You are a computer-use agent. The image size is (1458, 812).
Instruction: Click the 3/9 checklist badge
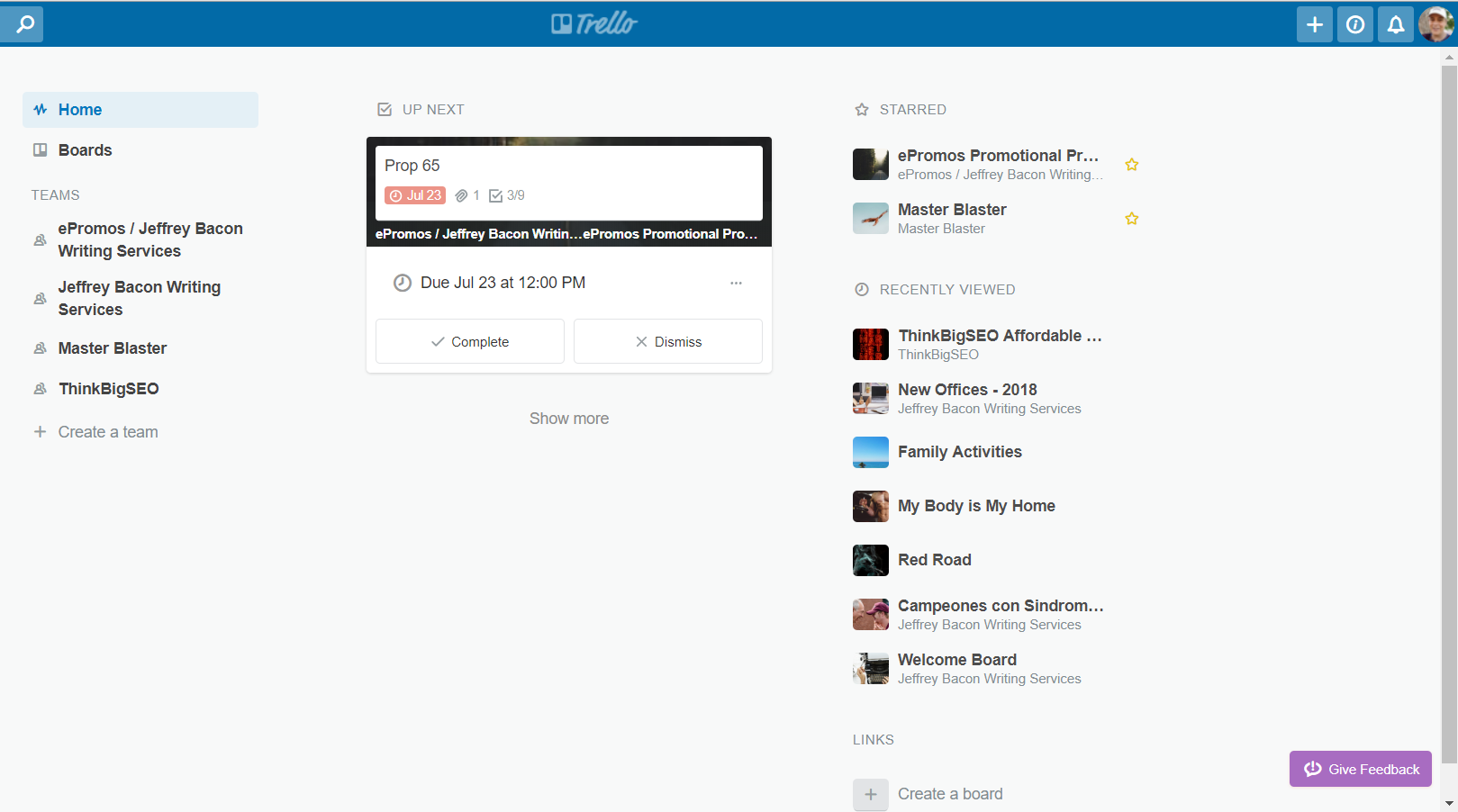pyautogui.click(x=507, y=195)
